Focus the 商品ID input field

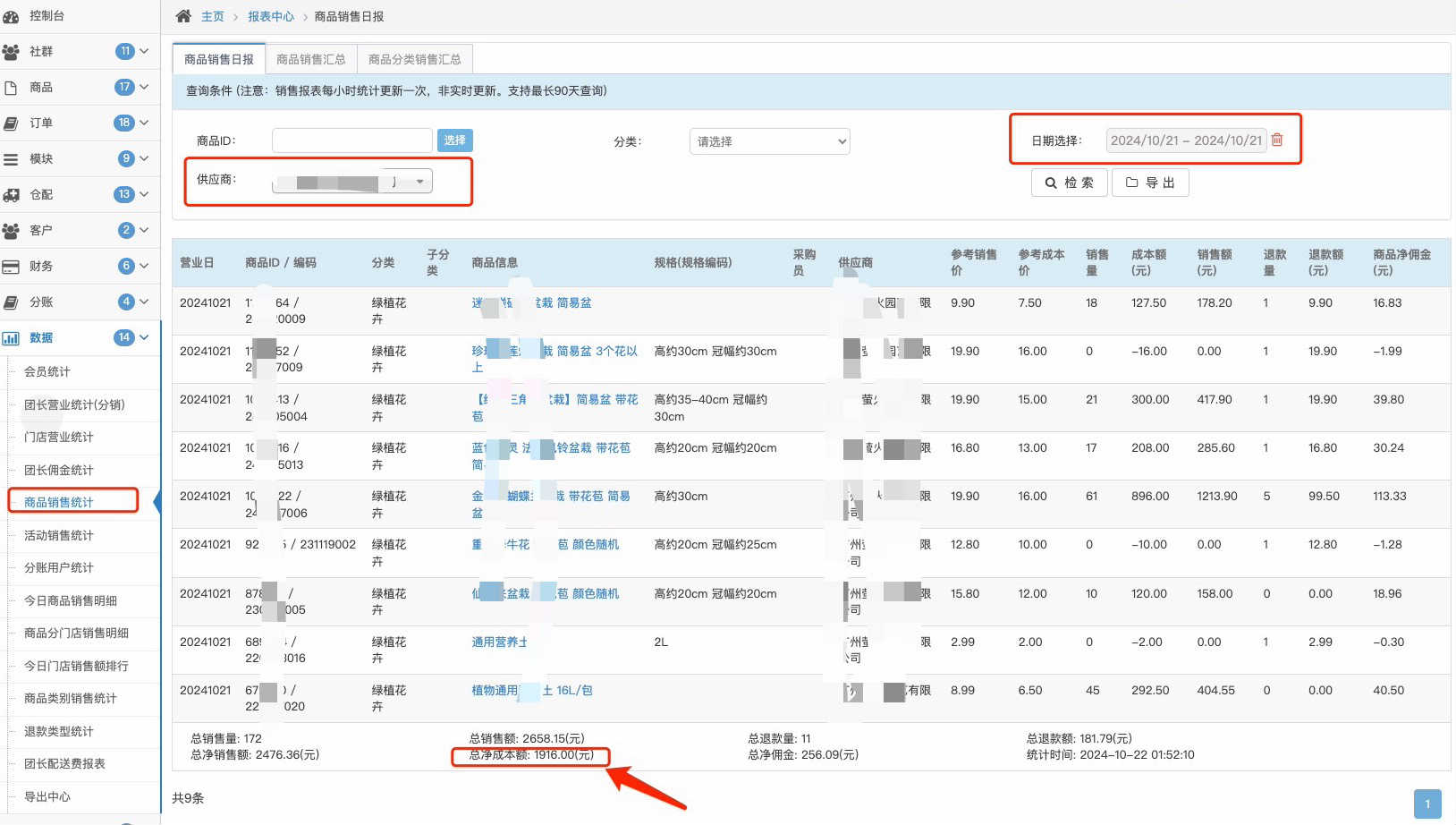coord(352,140)
